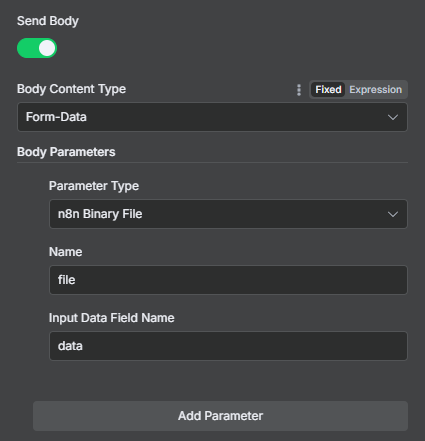
Task: Switch to Expression mode
Action: [x=375, y=90]
